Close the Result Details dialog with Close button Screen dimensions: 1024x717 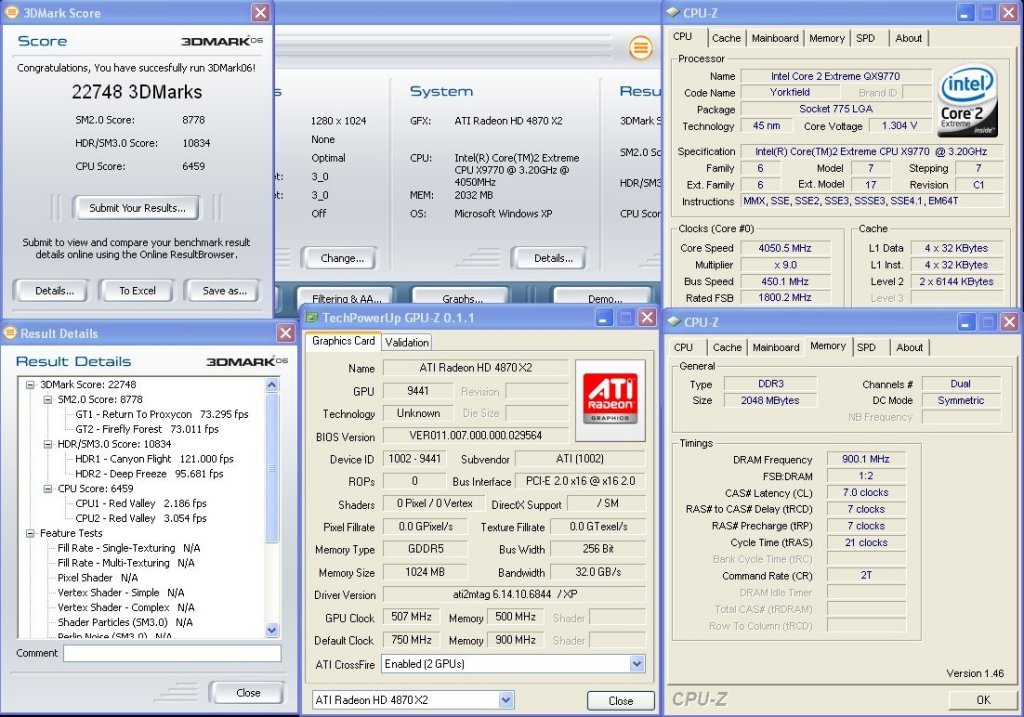pyautogui.click(x=248, y=693)
